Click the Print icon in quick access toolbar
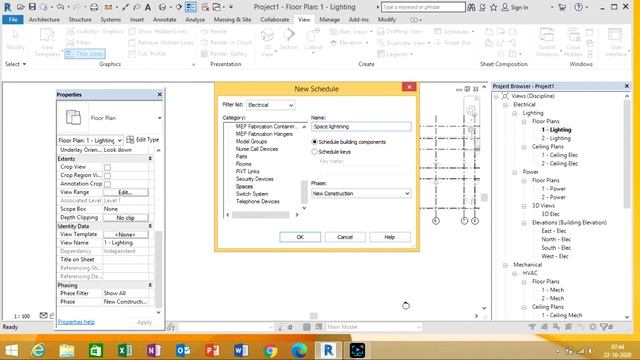 (94, 7)
